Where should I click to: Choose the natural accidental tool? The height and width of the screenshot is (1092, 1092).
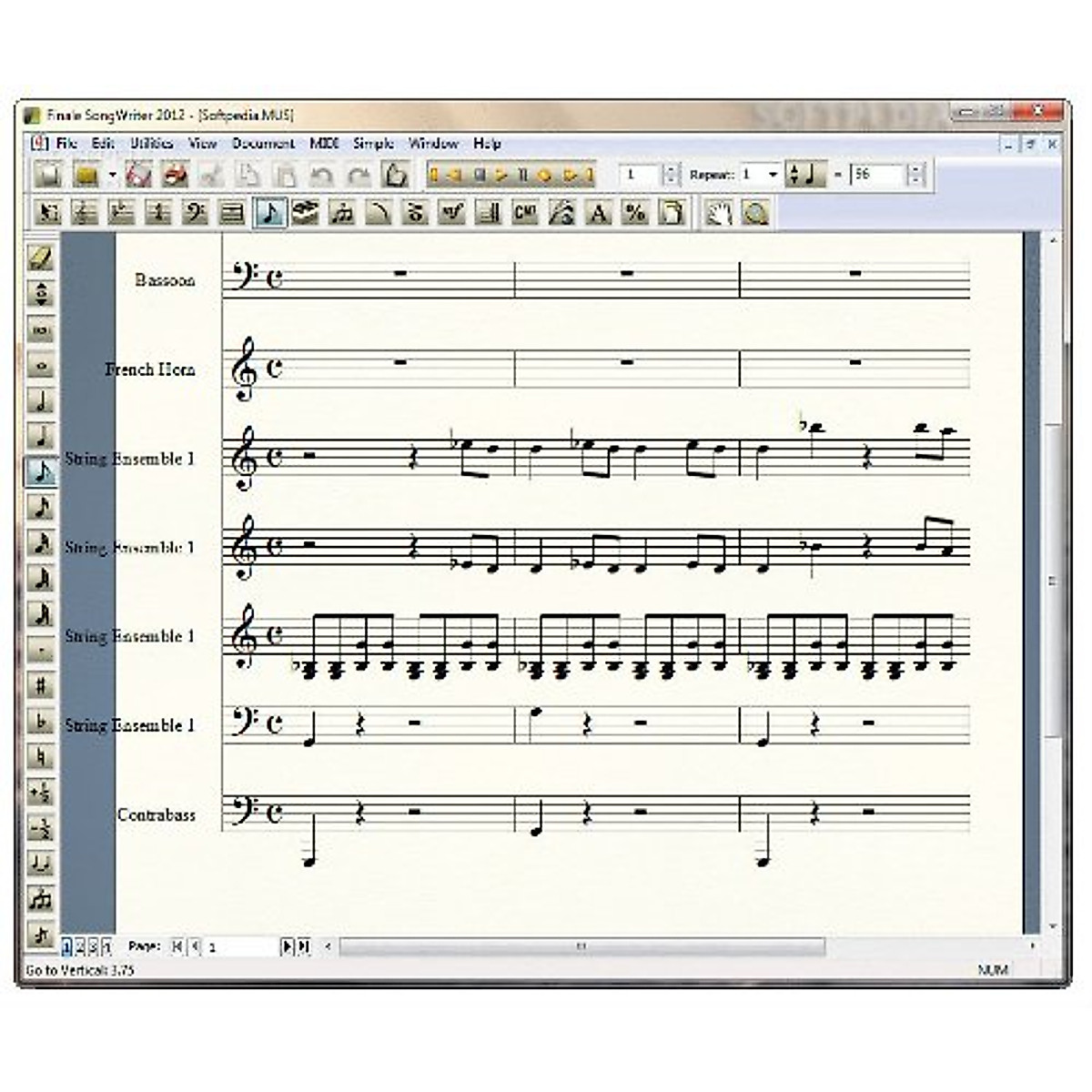point(41,757)
